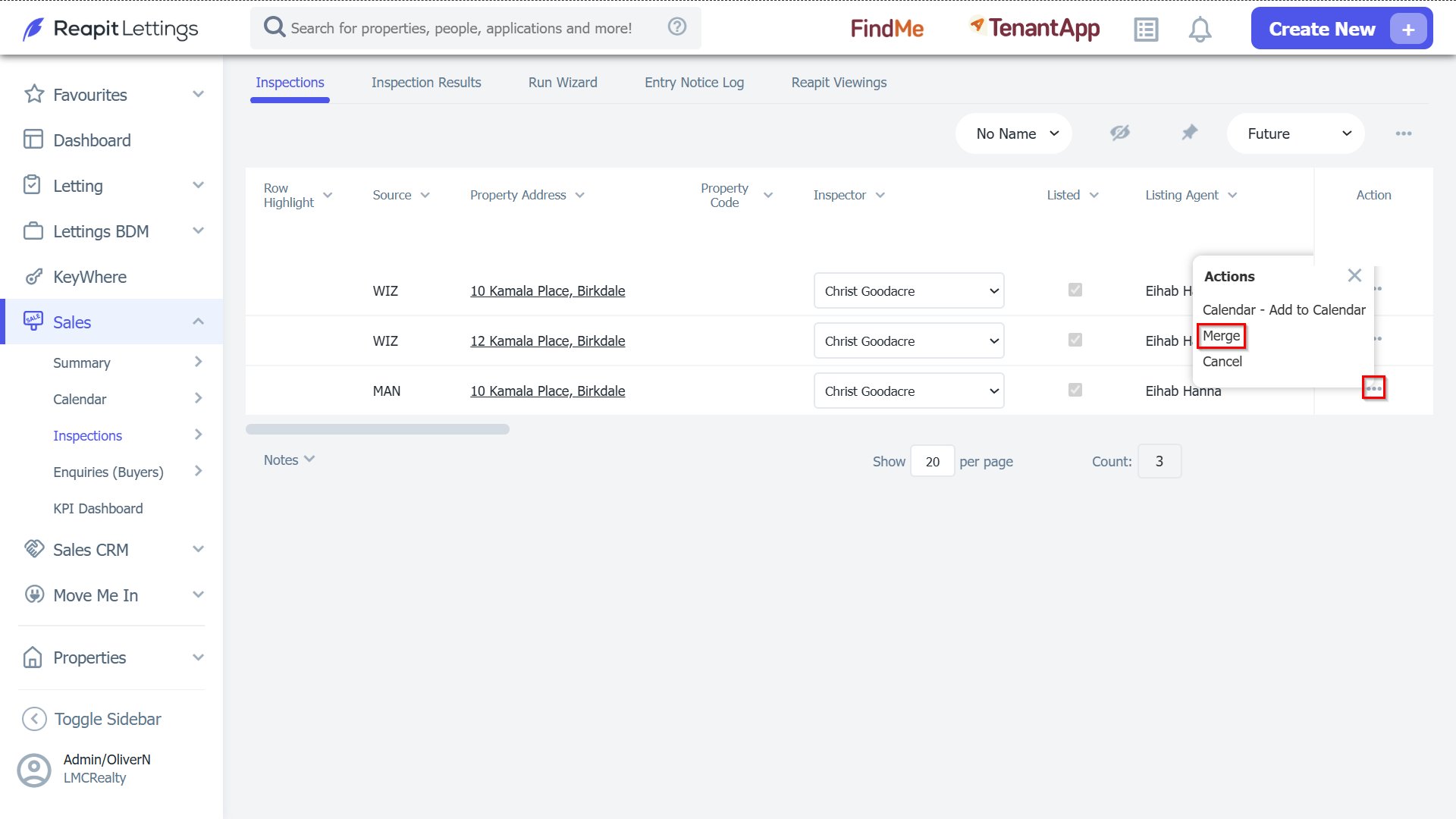Click the pin icon in the toolbar
The image size is (1456, 819).
click(x=1189, y=133)
